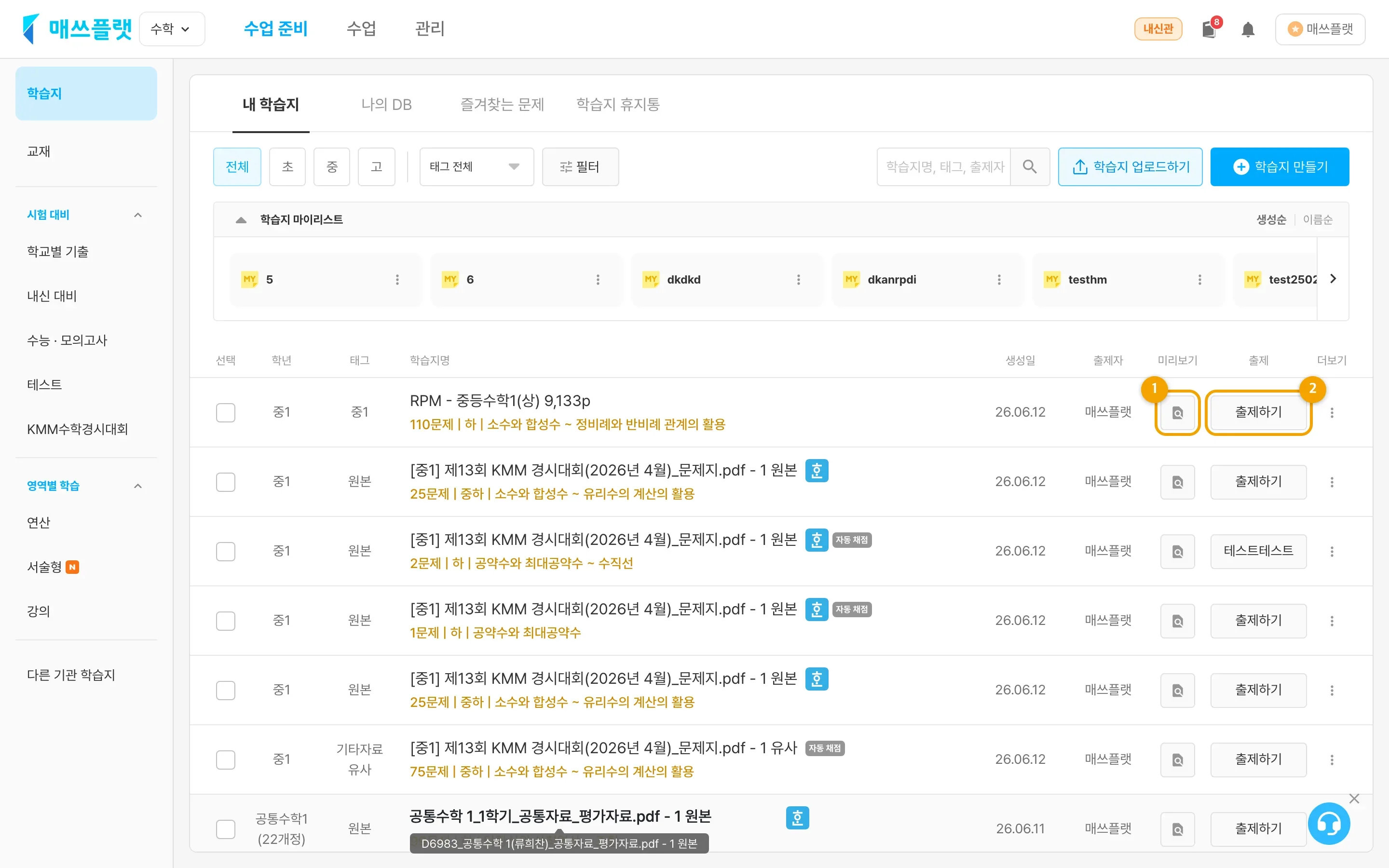Open the menu for list testhm
The width and height of the screenshot is (1389, 868).
click(1199, 280)
